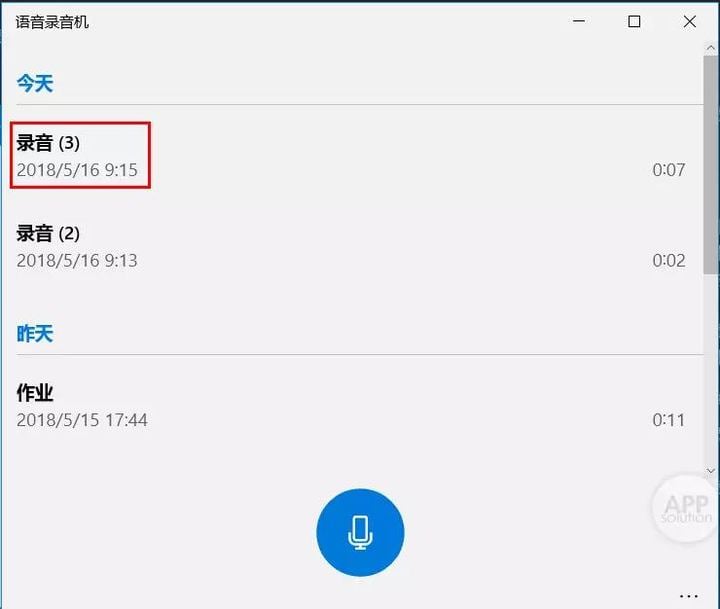The width and height of the screenshot is (720, 609).
Task: Maximize the Voice Recorder window
Action: click(x=634, y=21)
